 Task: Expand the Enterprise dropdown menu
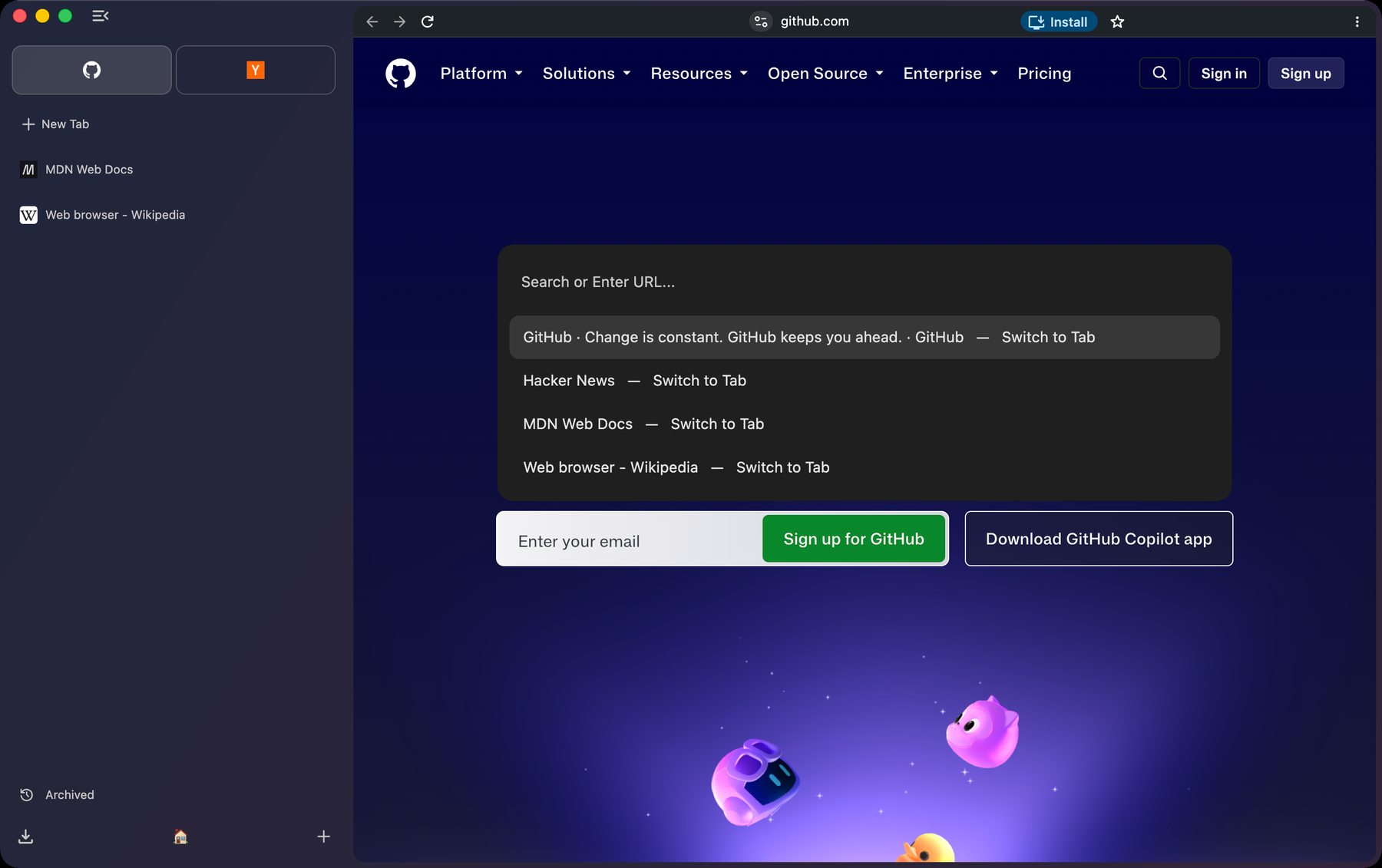point(951,74)
